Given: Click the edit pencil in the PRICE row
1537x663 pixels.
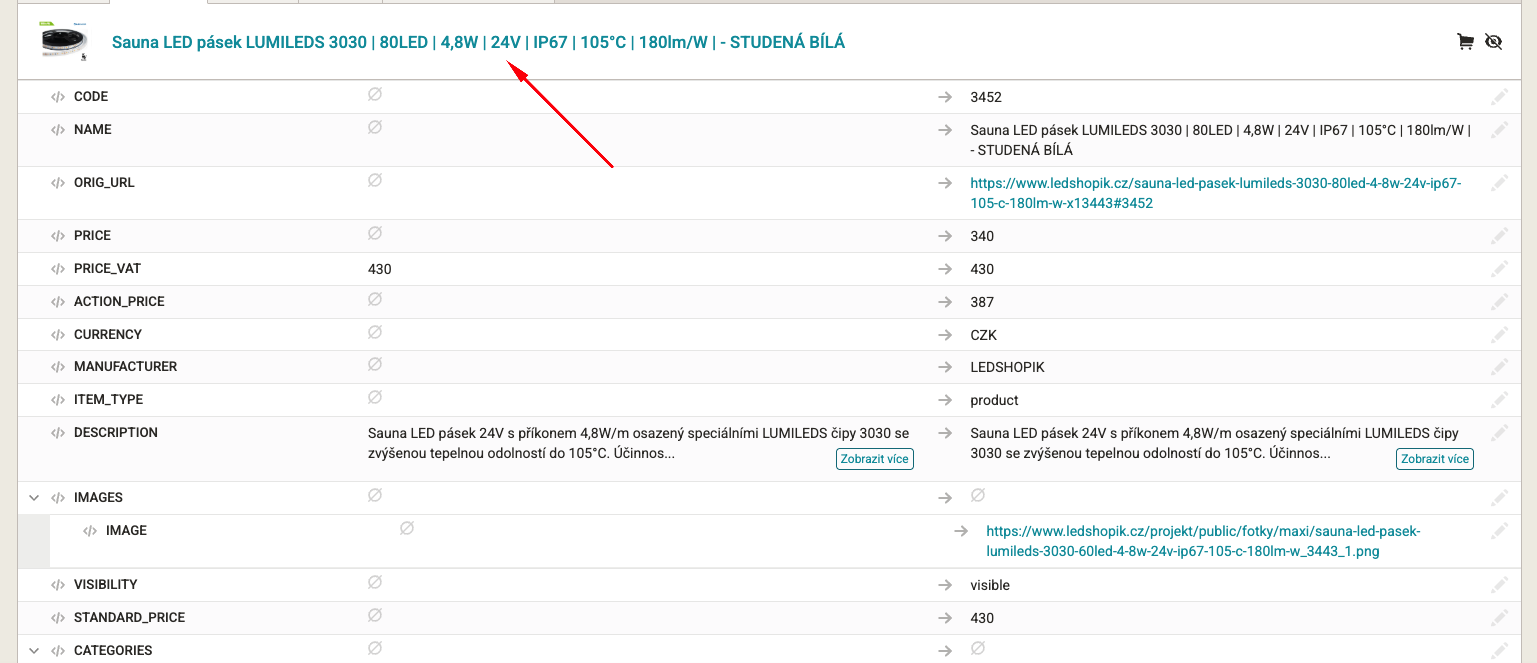Looking at the screenshot, I should coord(1499,236).
